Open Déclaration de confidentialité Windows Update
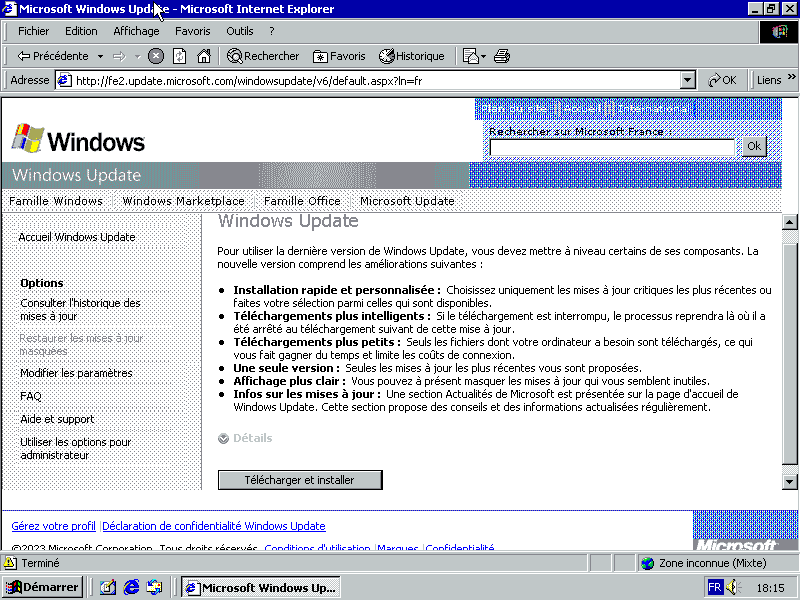Image resolution: width=800 pixels, height=600 pixels. (x=214, y=526)
